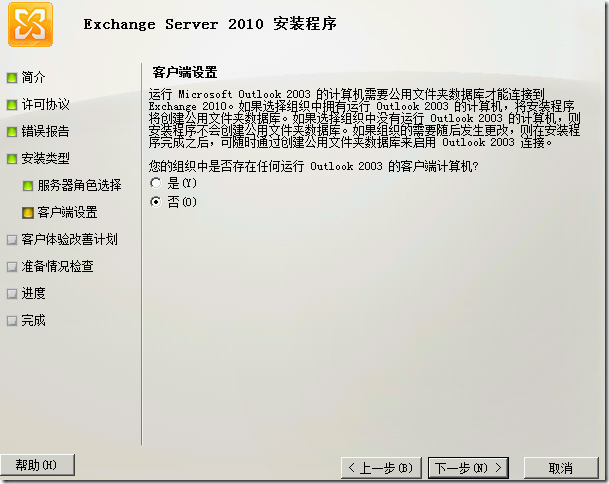This screenshot has width=609, height=484.
Task: Open the 简介 step
Action: [x=33, y=77]
